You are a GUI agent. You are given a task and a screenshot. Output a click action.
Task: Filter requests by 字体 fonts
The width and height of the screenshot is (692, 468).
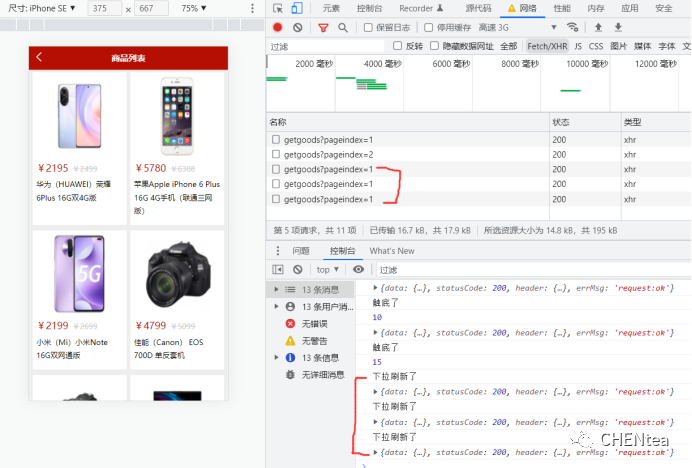666,46
